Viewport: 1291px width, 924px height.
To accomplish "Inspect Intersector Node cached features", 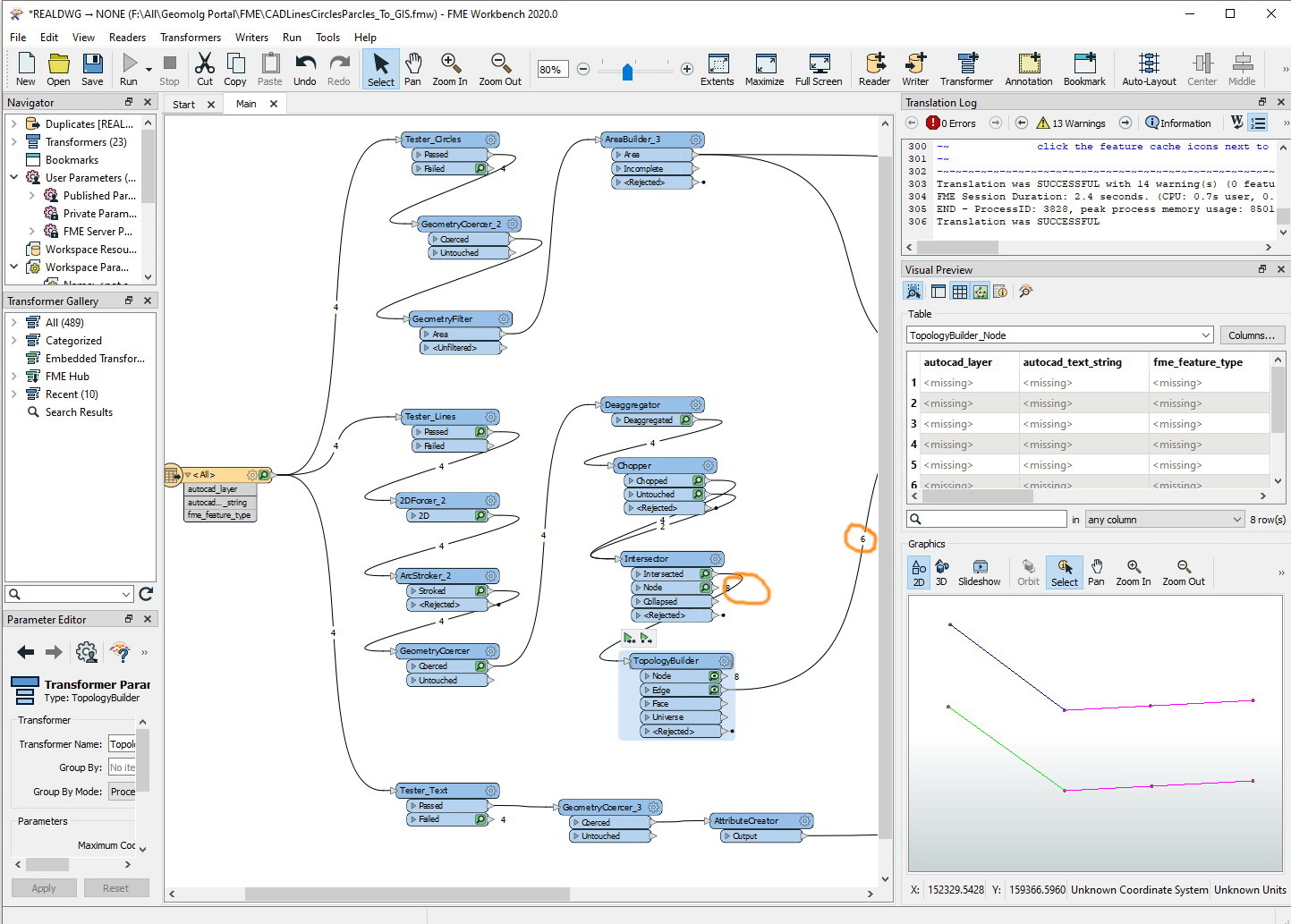I will [705, 588].
